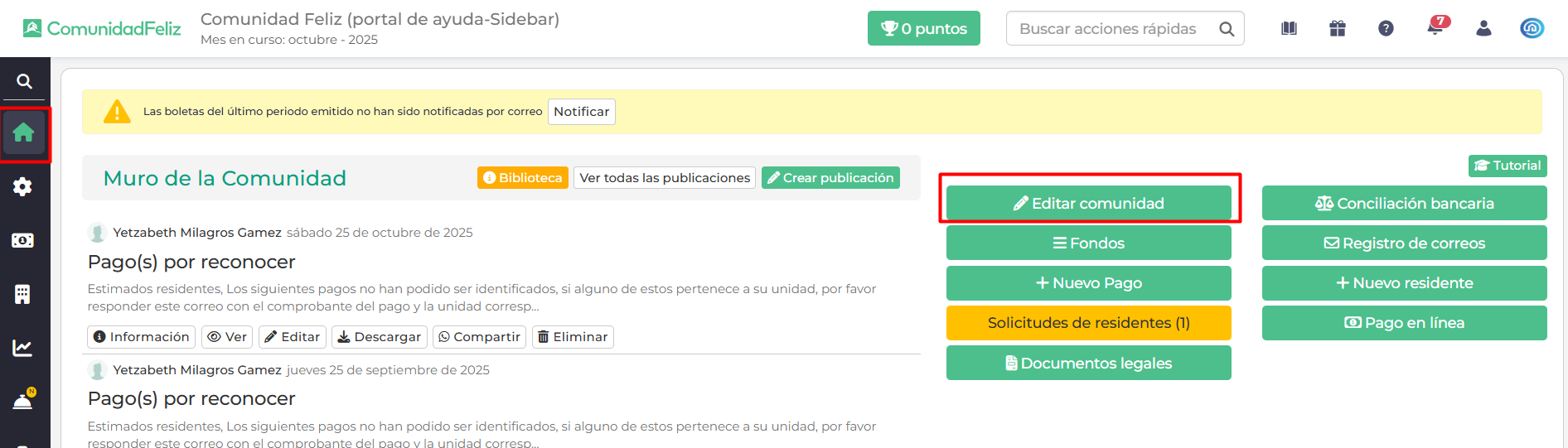Open the Biblioteca button
The image size is (1568, 448).
tap(522, 178)
